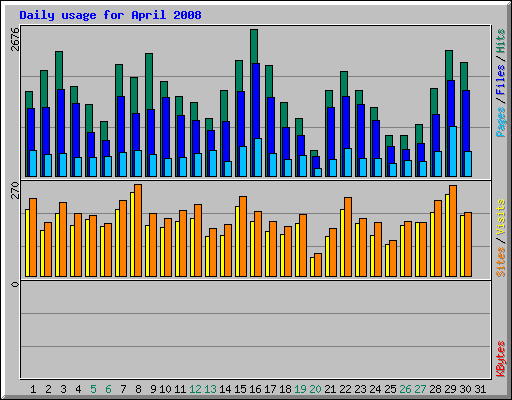The image size is (512, 400).
Task: Click the 0 axis value label
Action: click(15, 284)
